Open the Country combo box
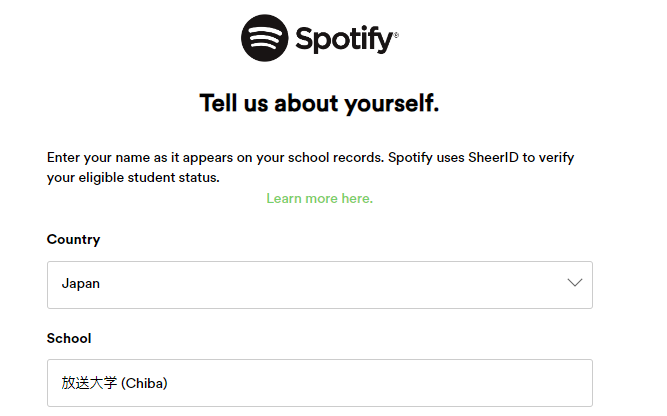Viewport: 667px width, 416px height. tap(319, 284)
